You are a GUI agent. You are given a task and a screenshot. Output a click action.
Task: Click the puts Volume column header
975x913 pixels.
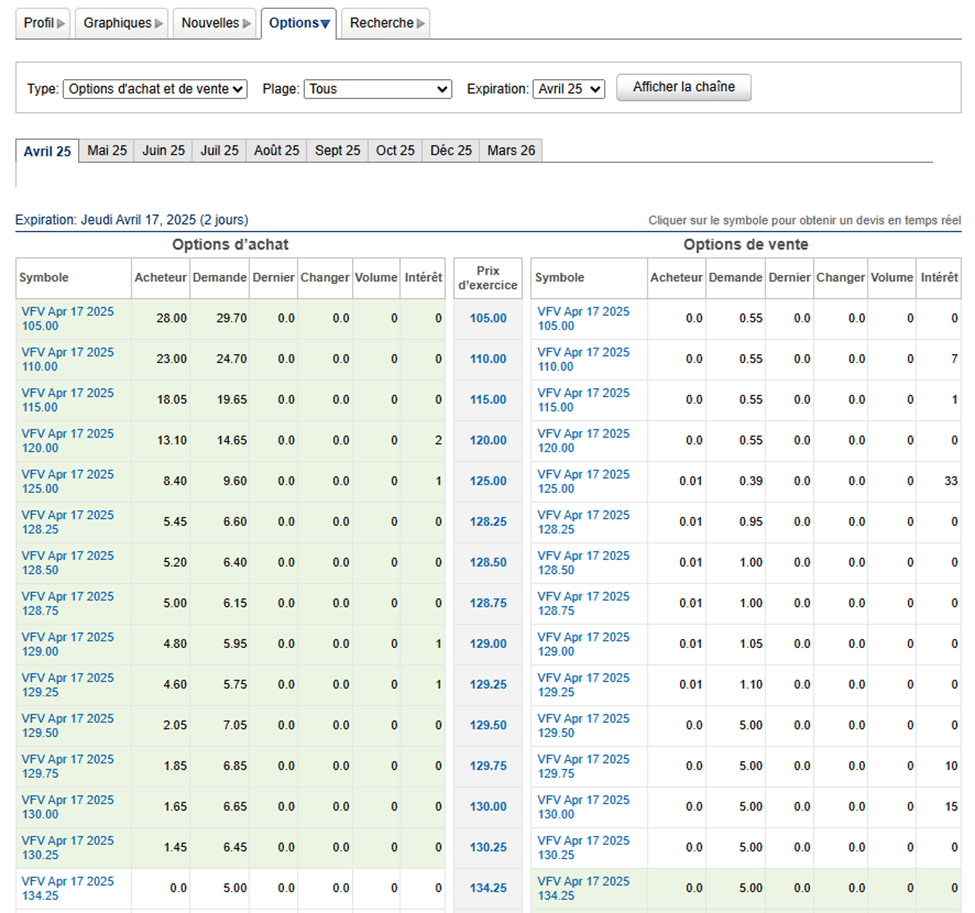(892, 278)
